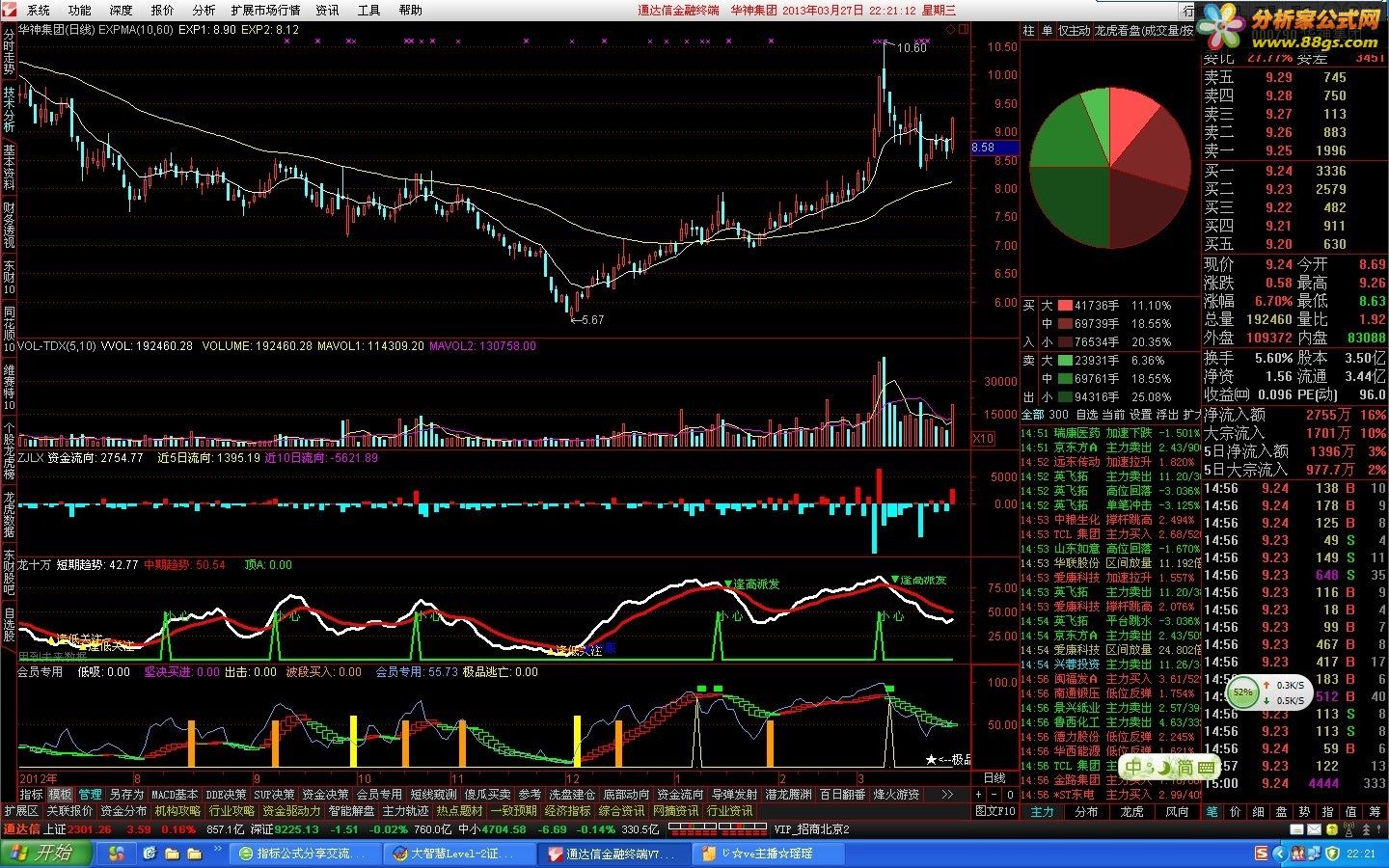Click the colorful quick launch icon beside Start

117,853
